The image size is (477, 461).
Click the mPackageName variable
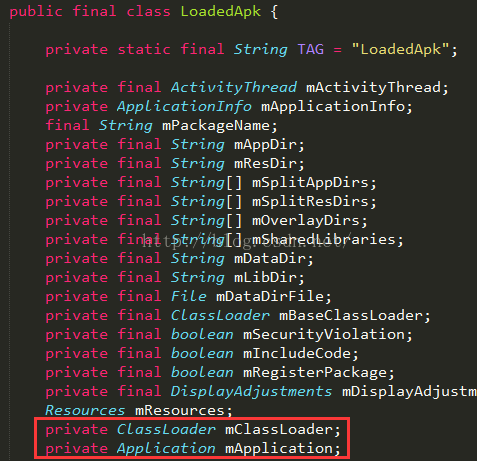[x=216, y=126]
